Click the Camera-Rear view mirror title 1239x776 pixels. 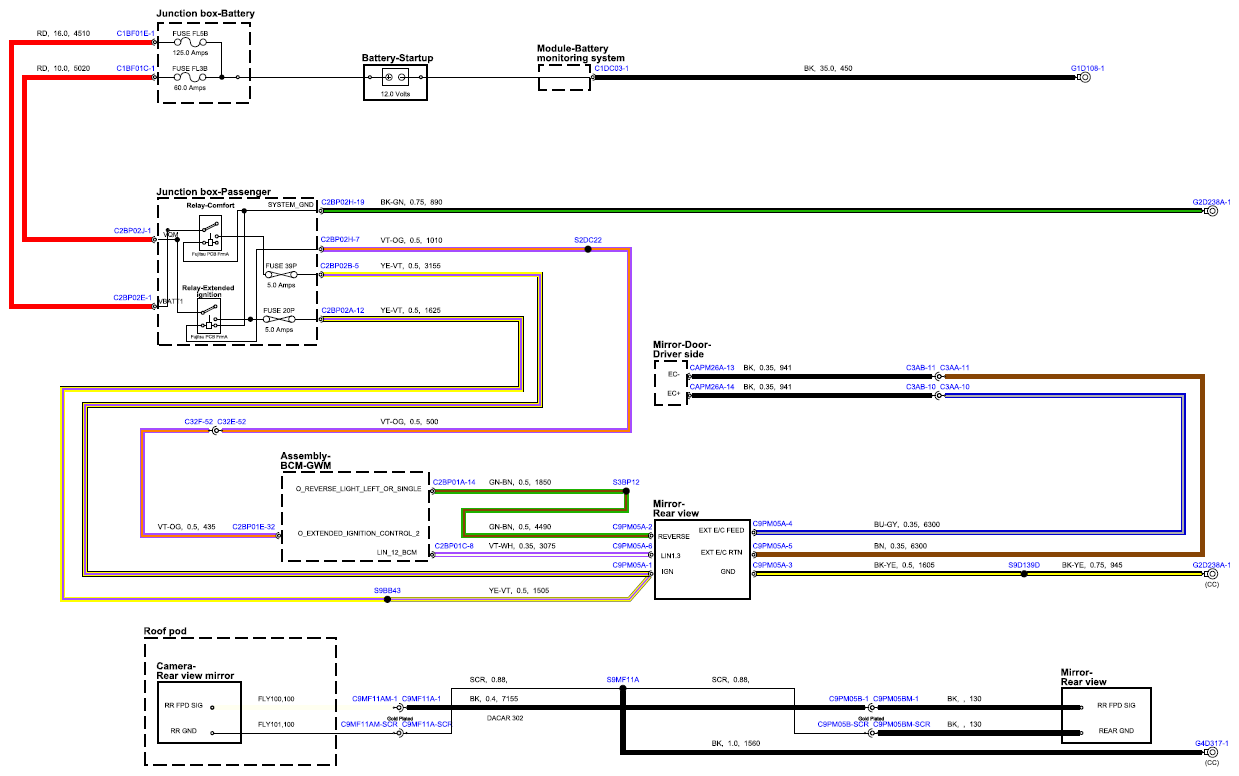[195, 670]
